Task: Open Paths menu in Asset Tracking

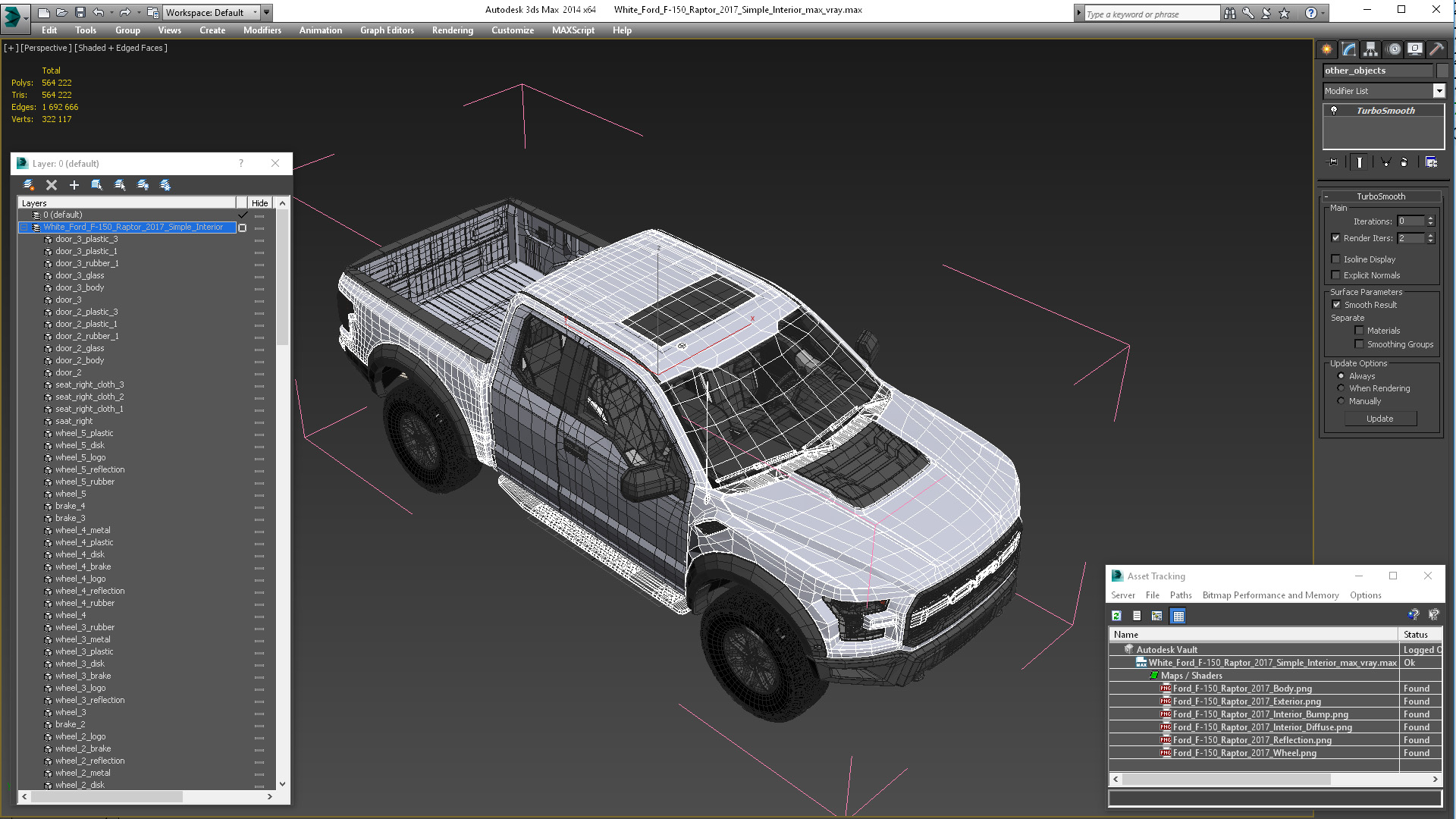Action: 1180,595
